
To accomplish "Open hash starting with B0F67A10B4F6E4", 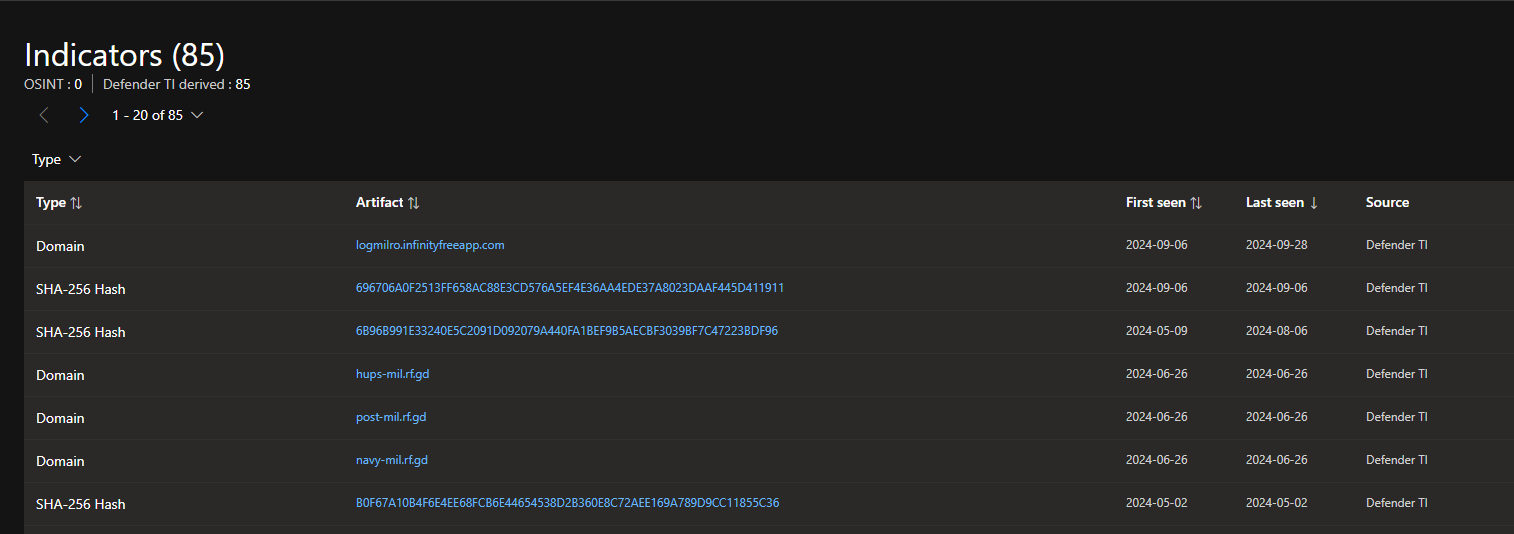I will pyautogui.click(x=567, y=503).
